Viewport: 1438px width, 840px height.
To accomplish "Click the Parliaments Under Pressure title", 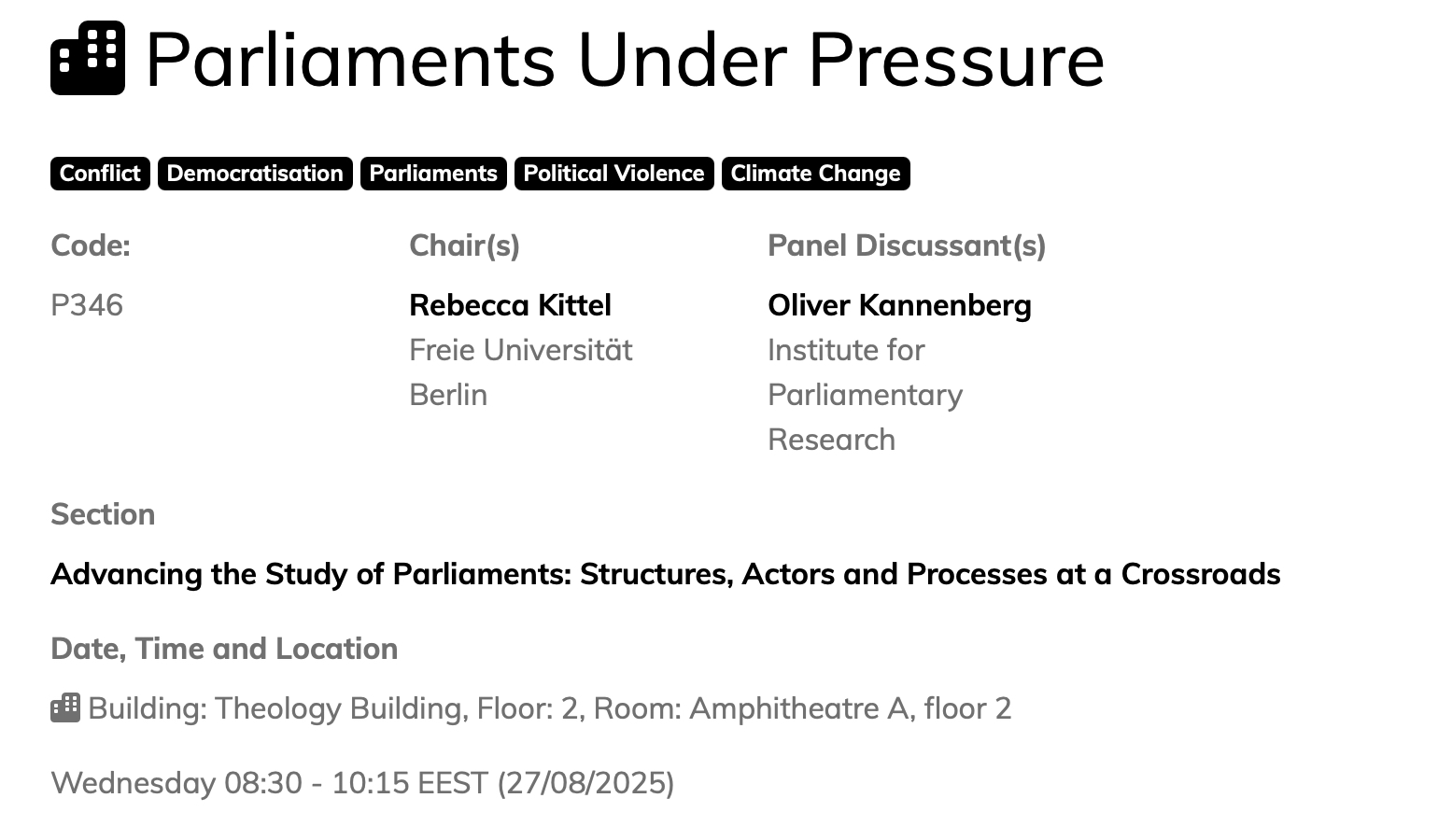I will coord(625,60).
